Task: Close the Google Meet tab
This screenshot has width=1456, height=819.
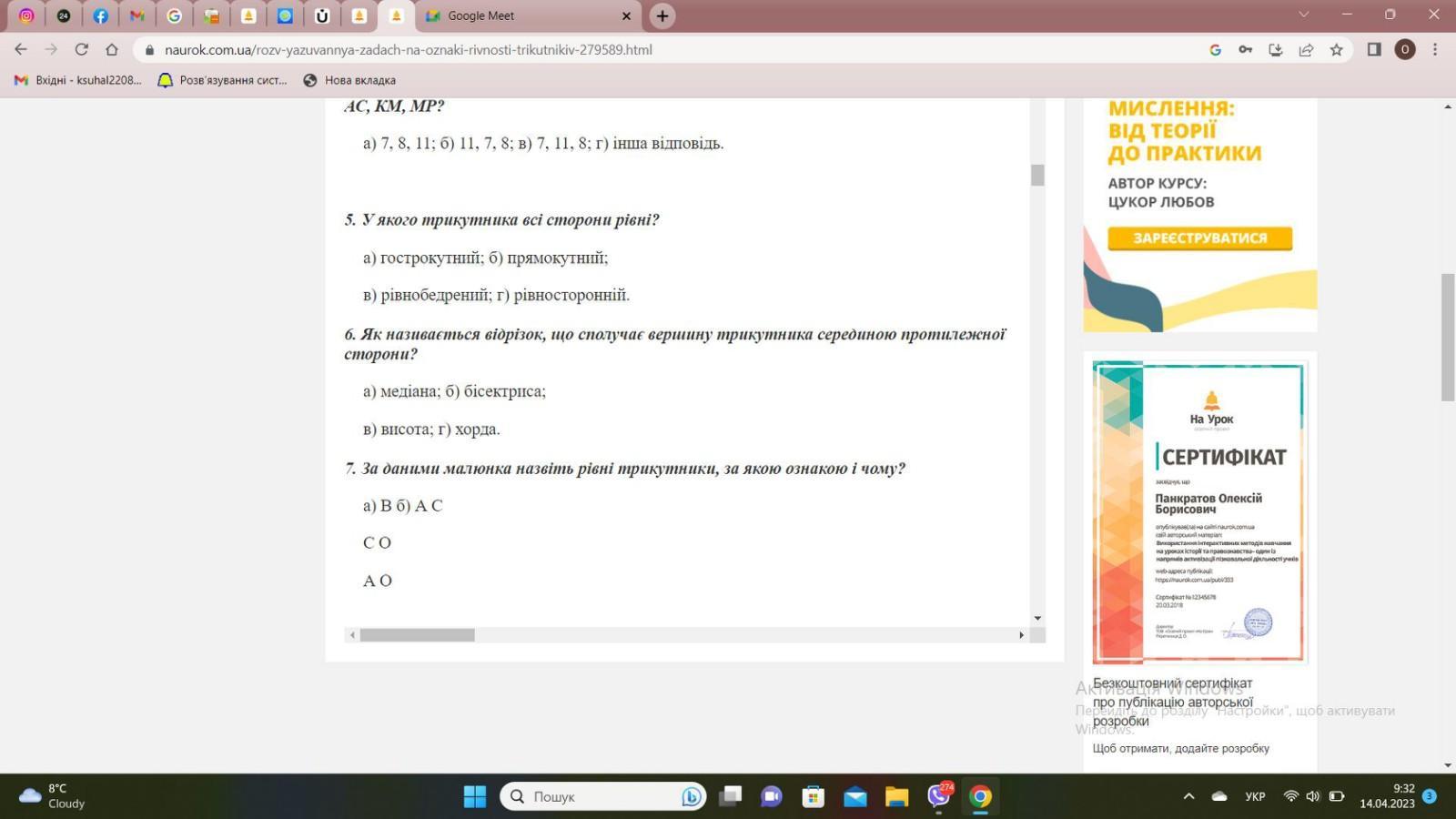Action: point(626,15)
